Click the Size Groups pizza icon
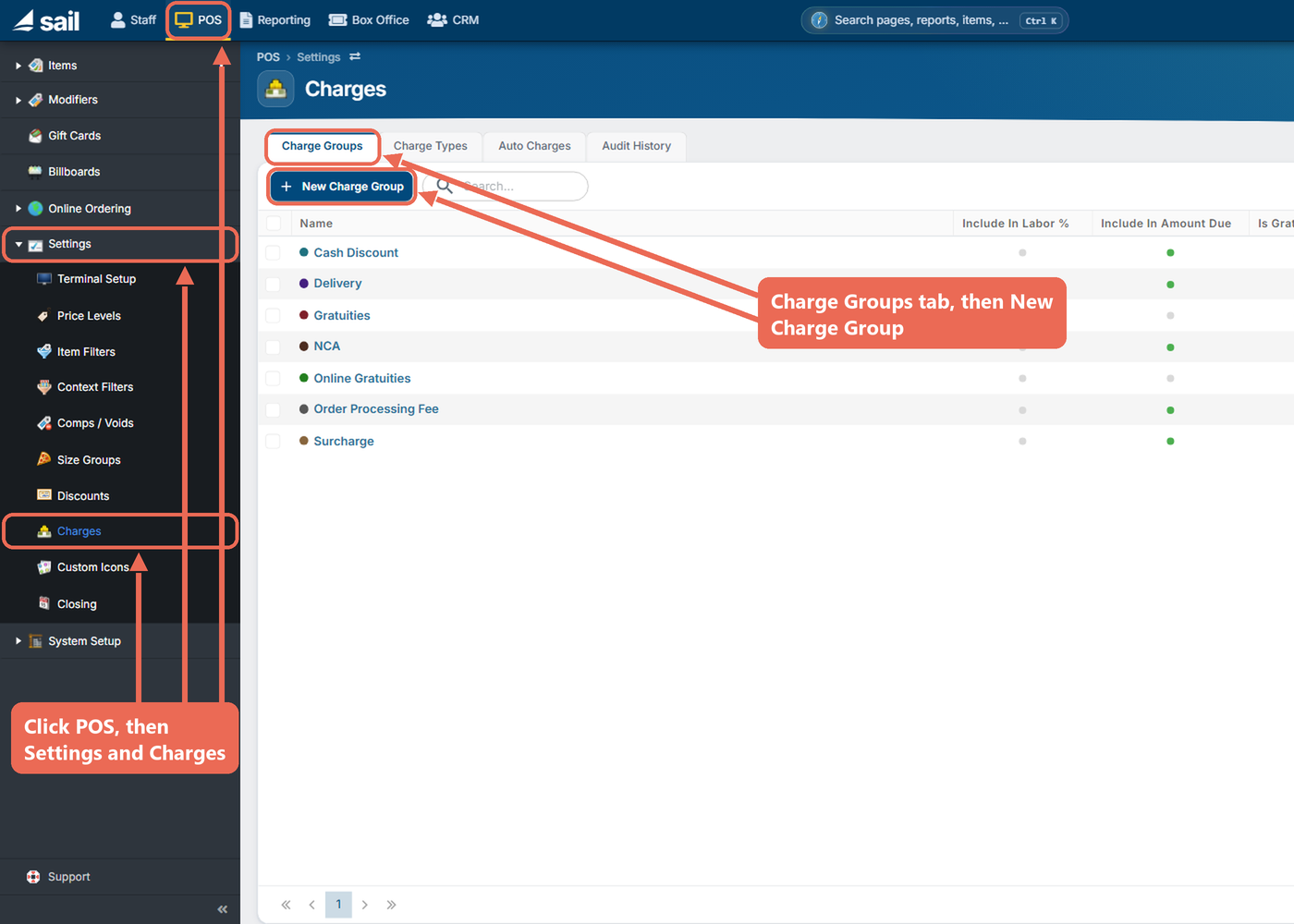The image size is (1294, 924). click(44, 459)
